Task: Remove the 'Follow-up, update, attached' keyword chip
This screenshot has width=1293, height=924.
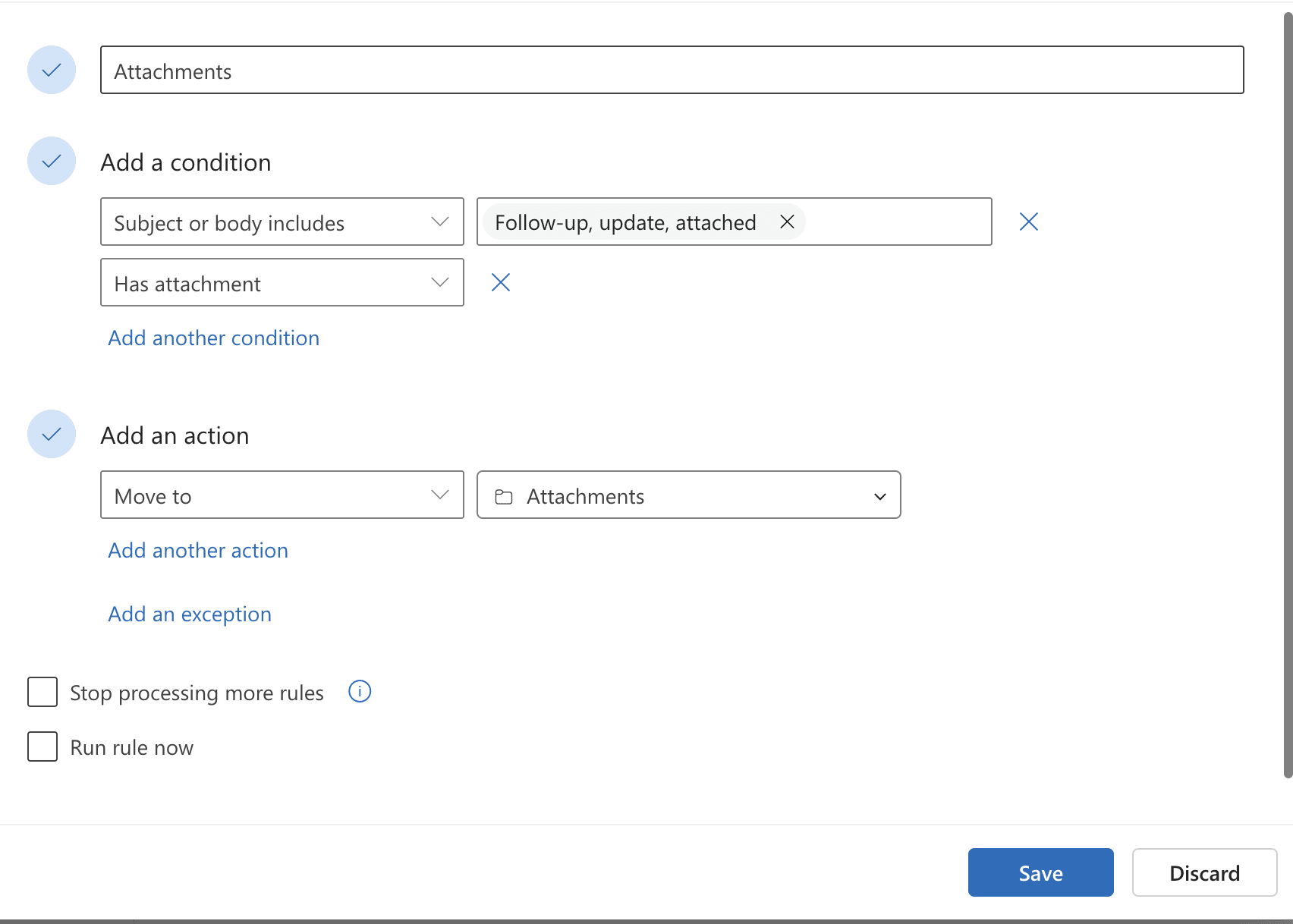Action: [787, 222]
